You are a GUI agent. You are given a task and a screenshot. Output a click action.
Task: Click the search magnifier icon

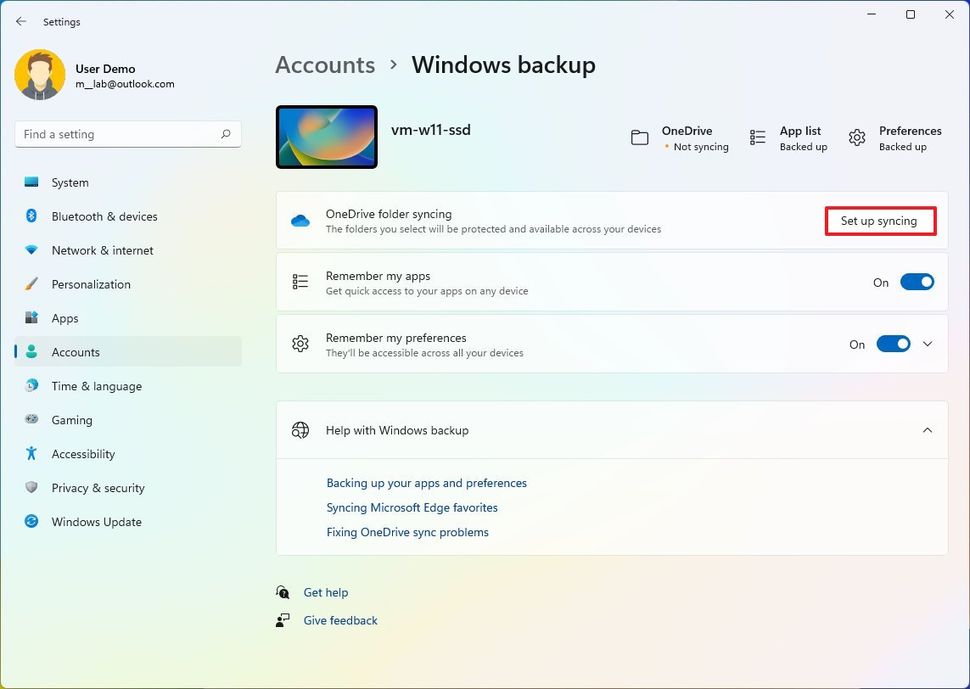coord(226,134)
